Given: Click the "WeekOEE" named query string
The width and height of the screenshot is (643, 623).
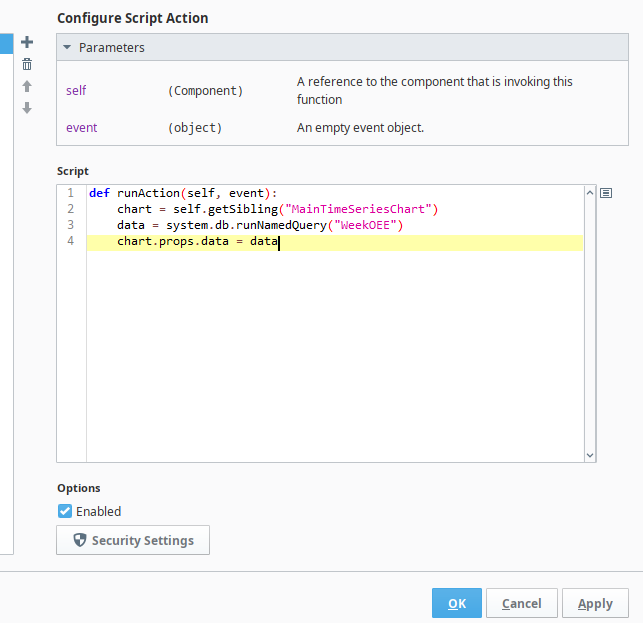Looking at the screenshot, I should [x=365, y=225].
